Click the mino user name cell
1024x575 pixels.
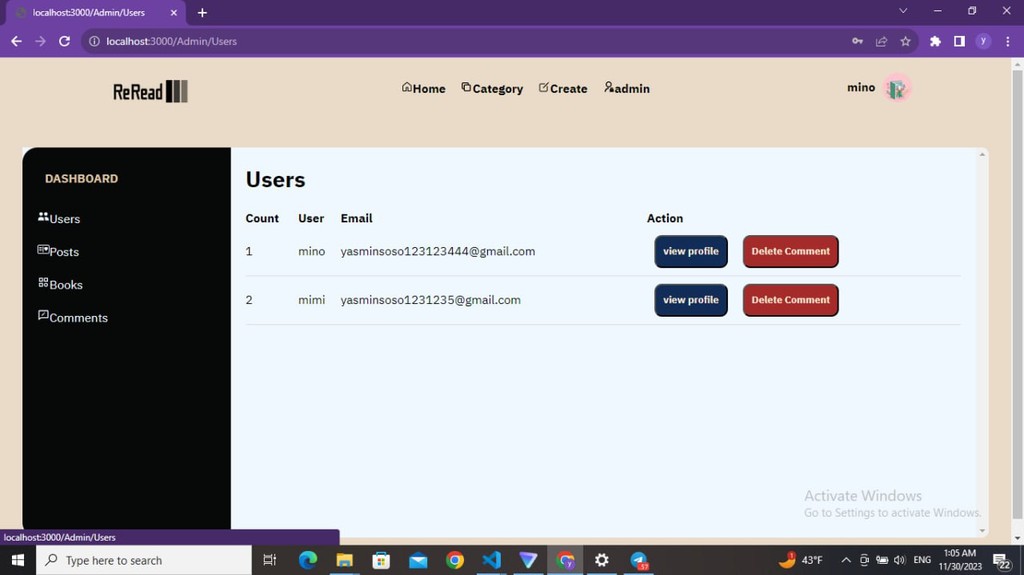312,251
